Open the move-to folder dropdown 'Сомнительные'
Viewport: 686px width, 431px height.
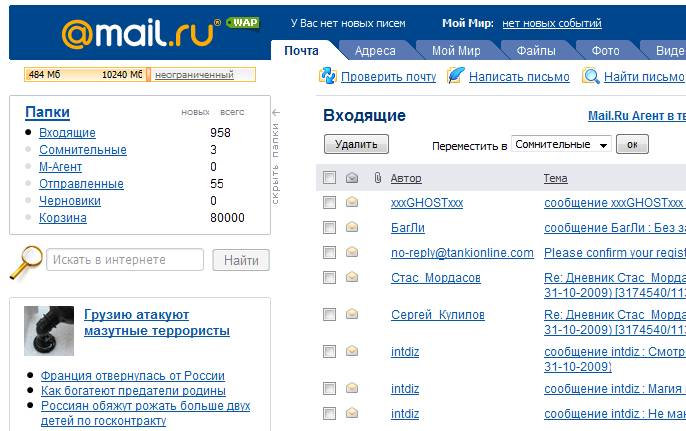[561, 144]
